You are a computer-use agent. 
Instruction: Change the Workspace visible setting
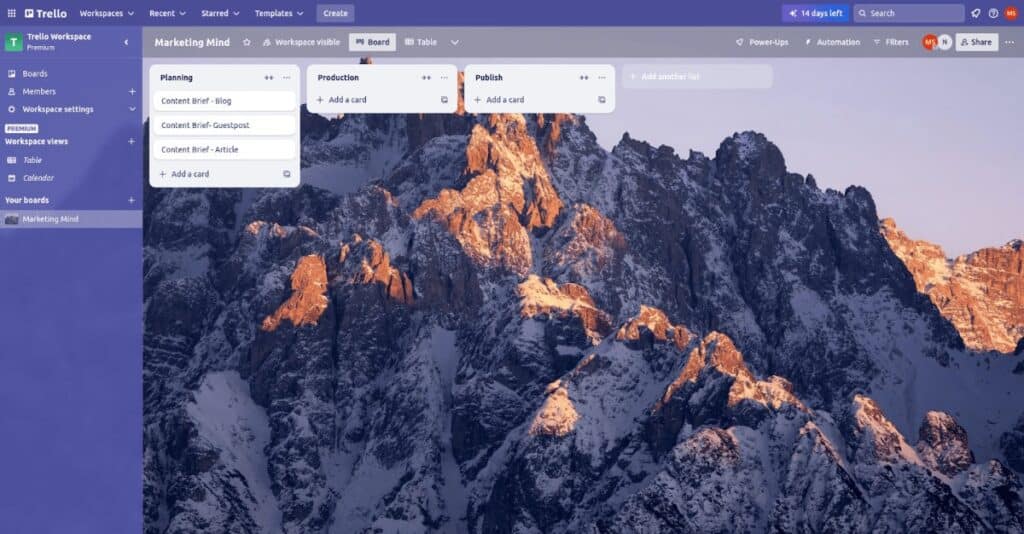pyautogui.click(x=300, y=42)
